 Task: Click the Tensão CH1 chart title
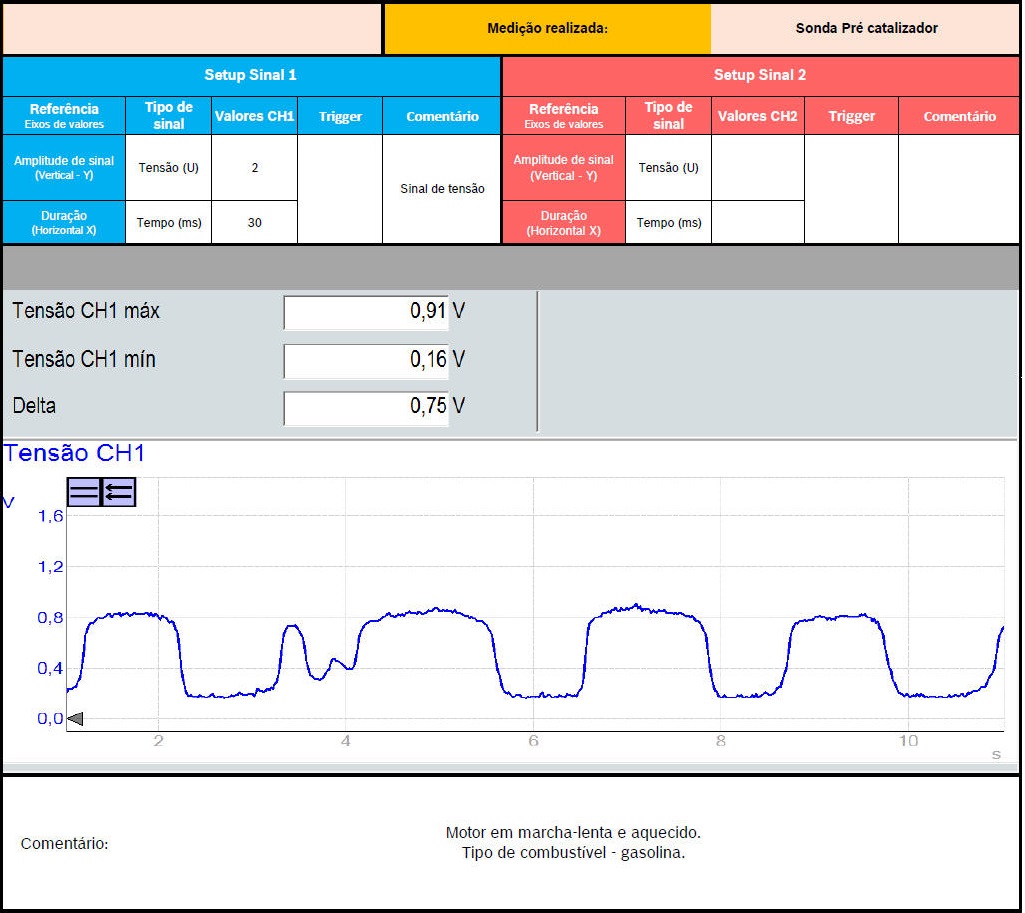(75, 453)
